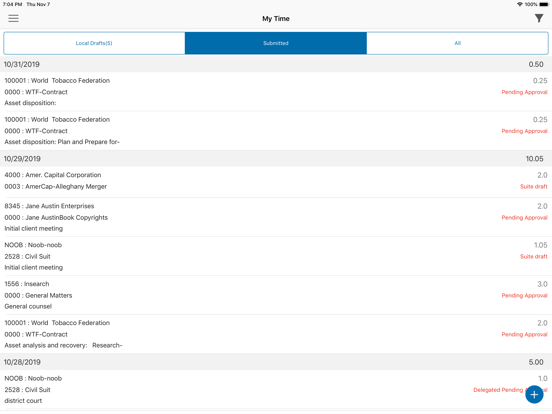Click the 10.05 daily total hours
552x414 pixels.
(x=534, y=159)
